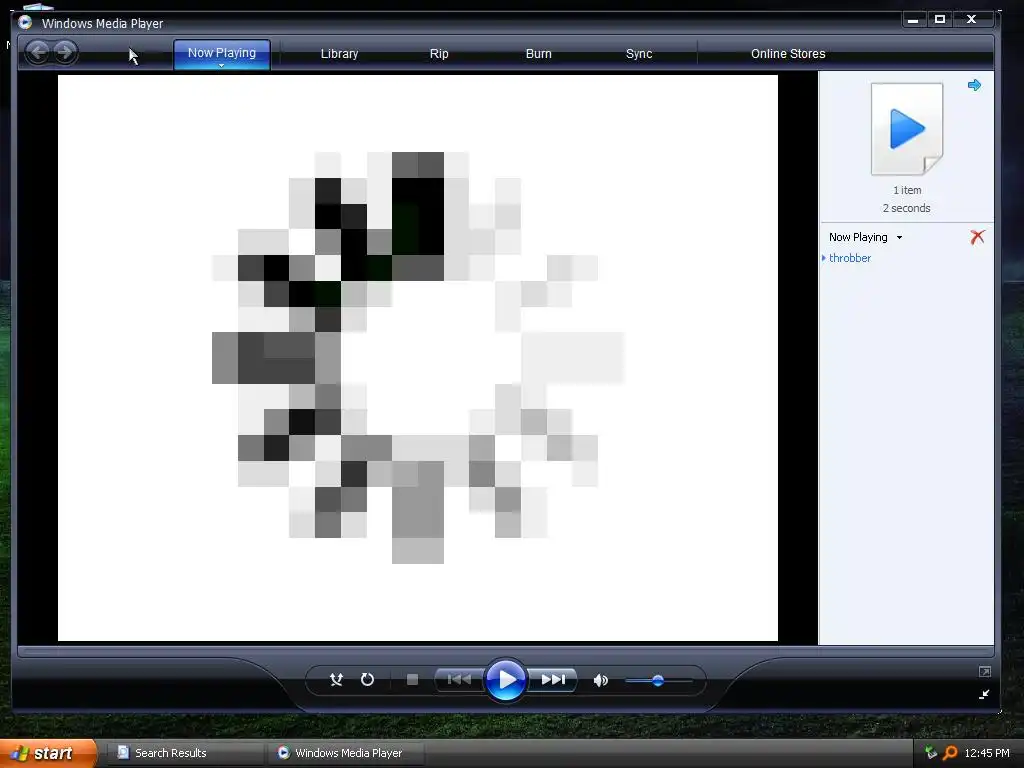1024x768 pixels.
Task: Expand the Now Playing tab arrow
Action: click(221, 65)
